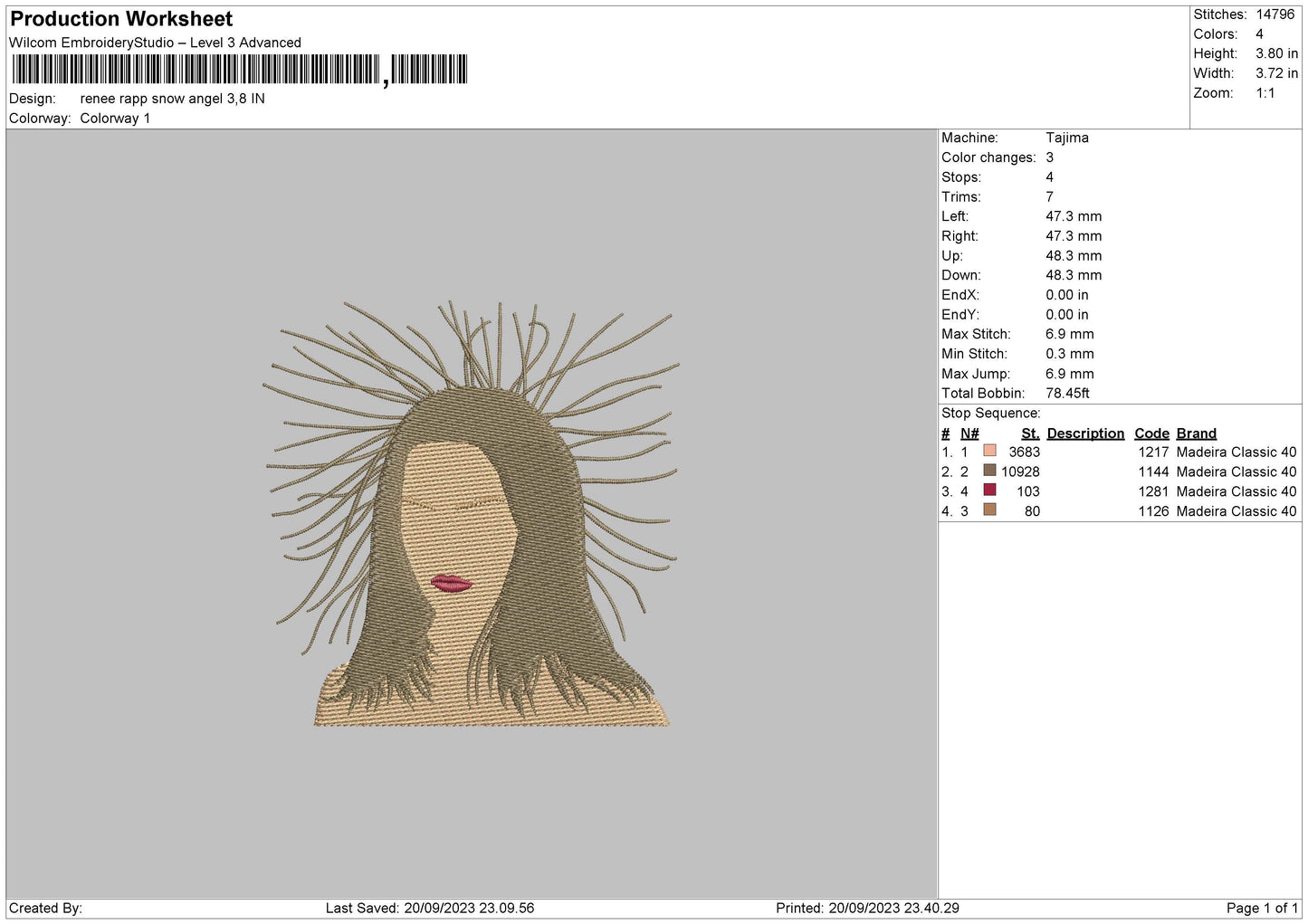Click the Stops value 4

[1050, 177]
